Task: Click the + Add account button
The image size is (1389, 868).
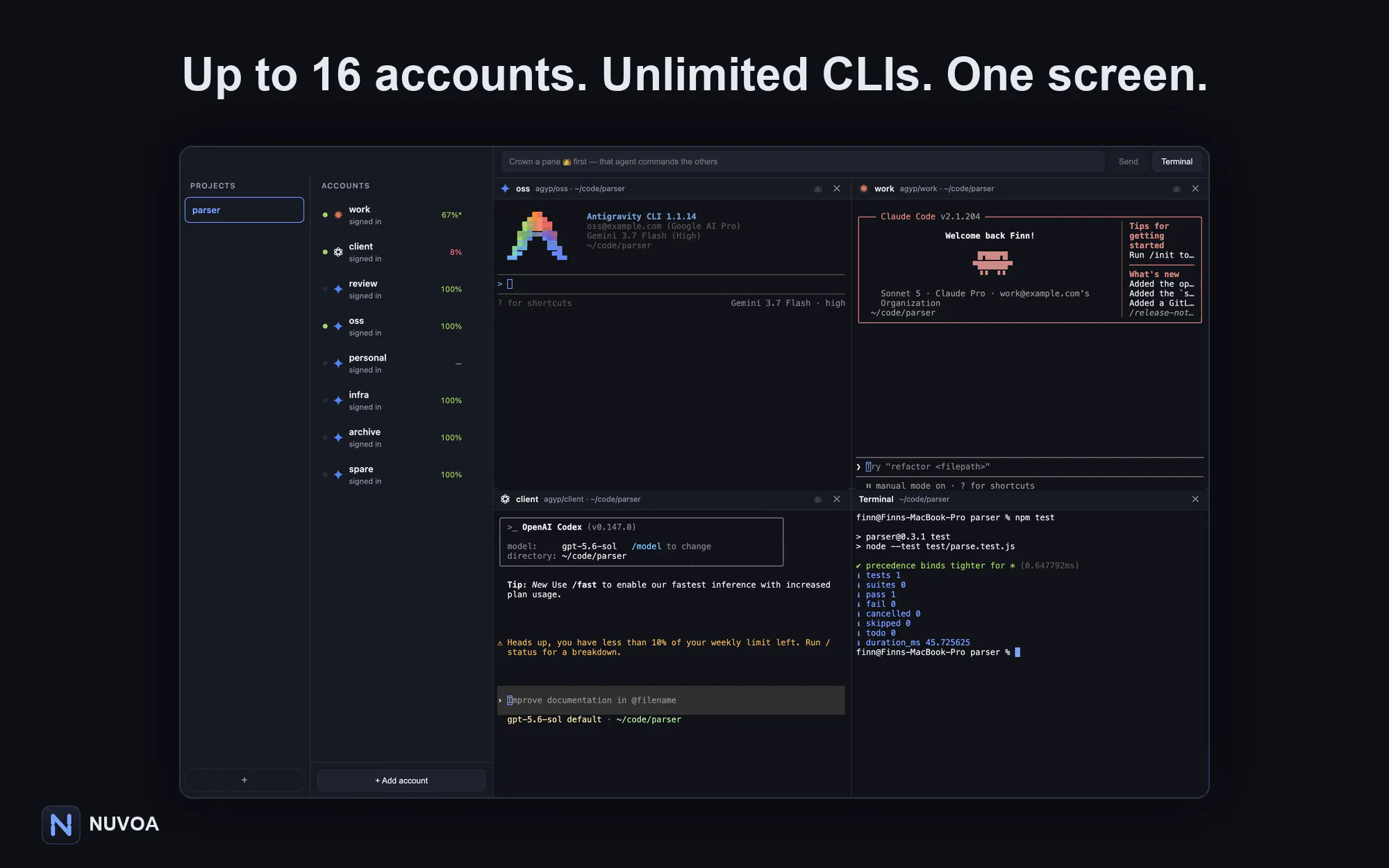Action: pos(401,781)
